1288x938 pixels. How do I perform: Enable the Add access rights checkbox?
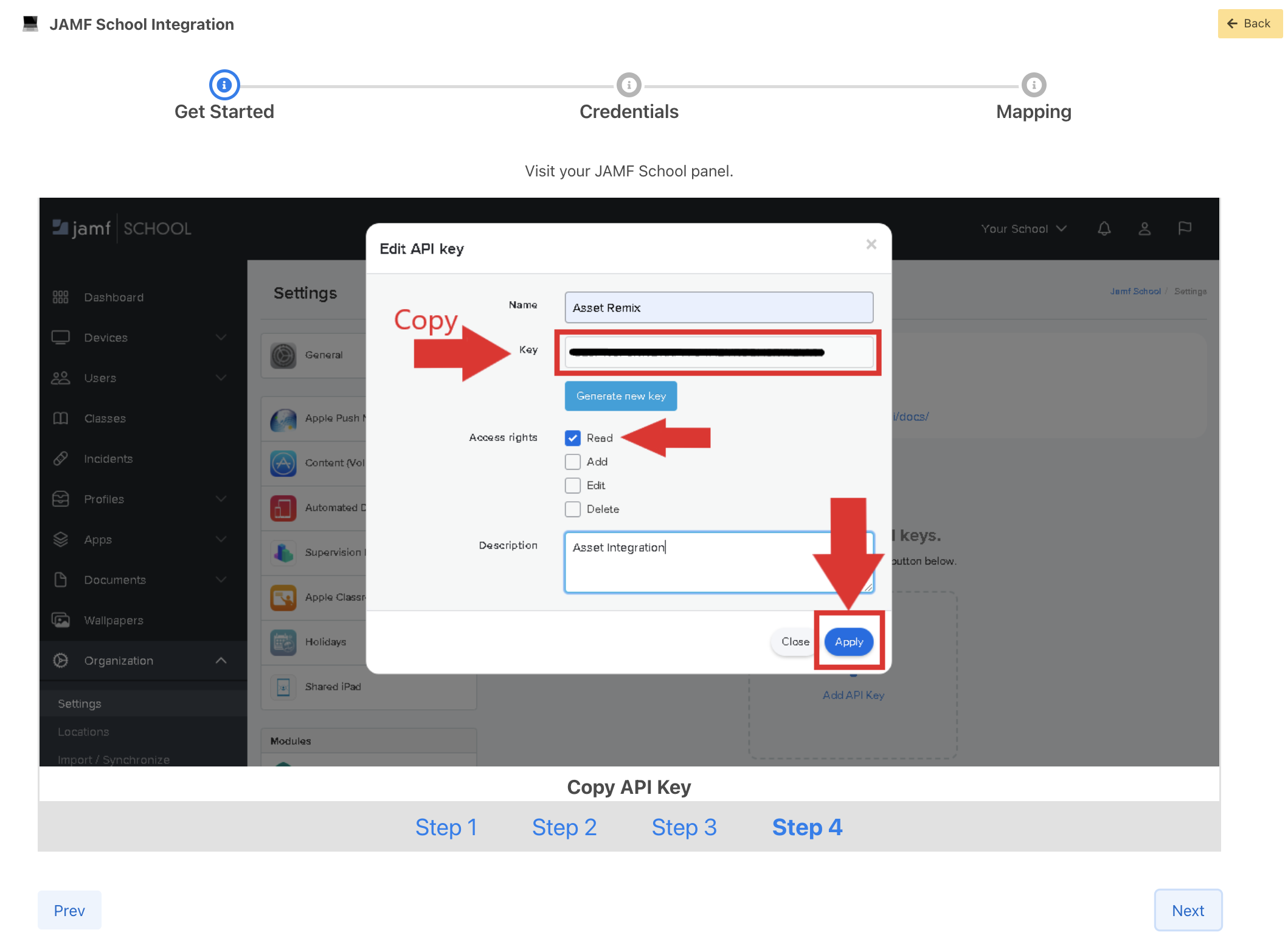[572, 462]
